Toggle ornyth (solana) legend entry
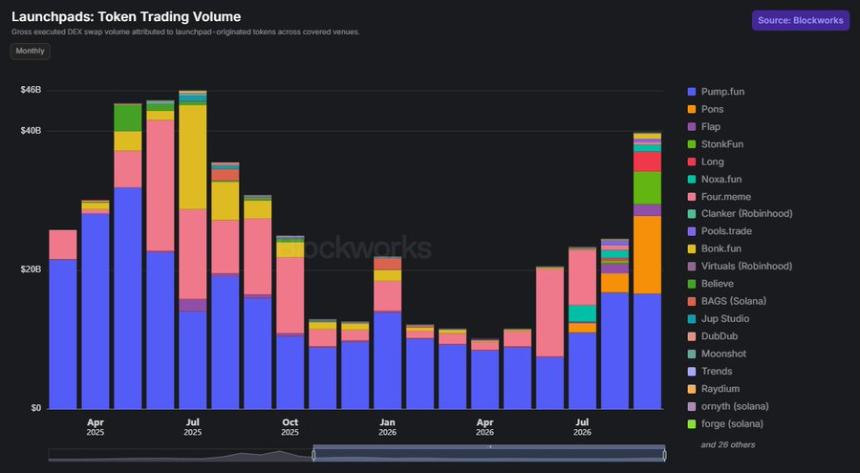This screenshot has height=473, width=860. tap(728, 407)
